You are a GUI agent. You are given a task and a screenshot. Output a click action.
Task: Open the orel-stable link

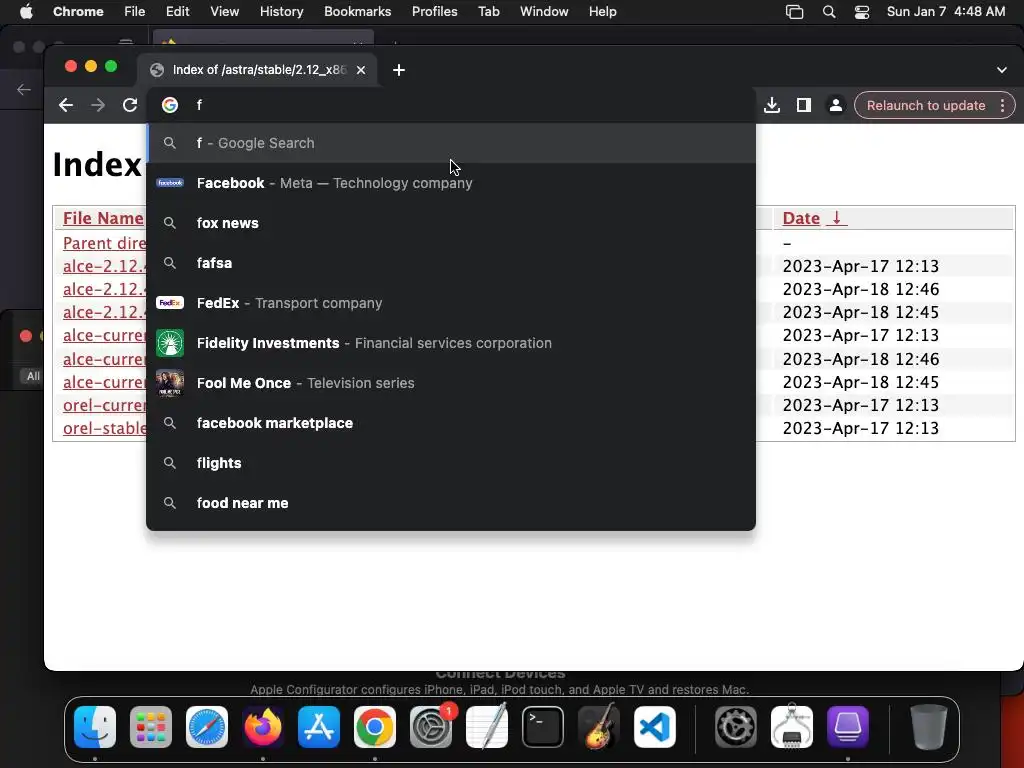(104, 428)
